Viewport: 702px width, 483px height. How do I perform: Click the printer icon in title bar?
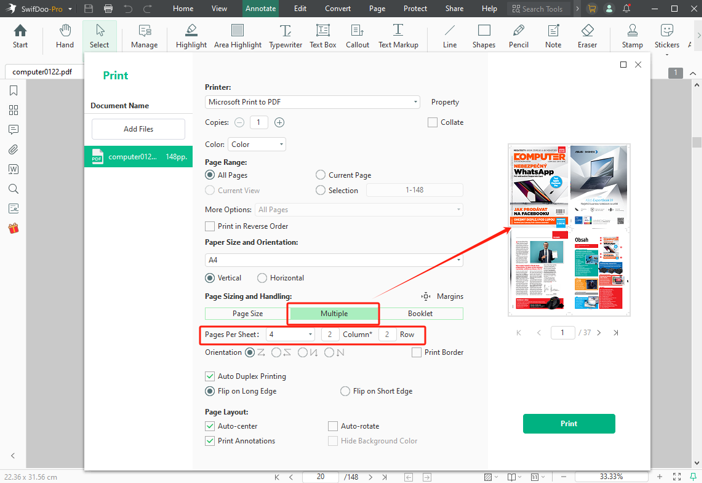click(108, 9)
